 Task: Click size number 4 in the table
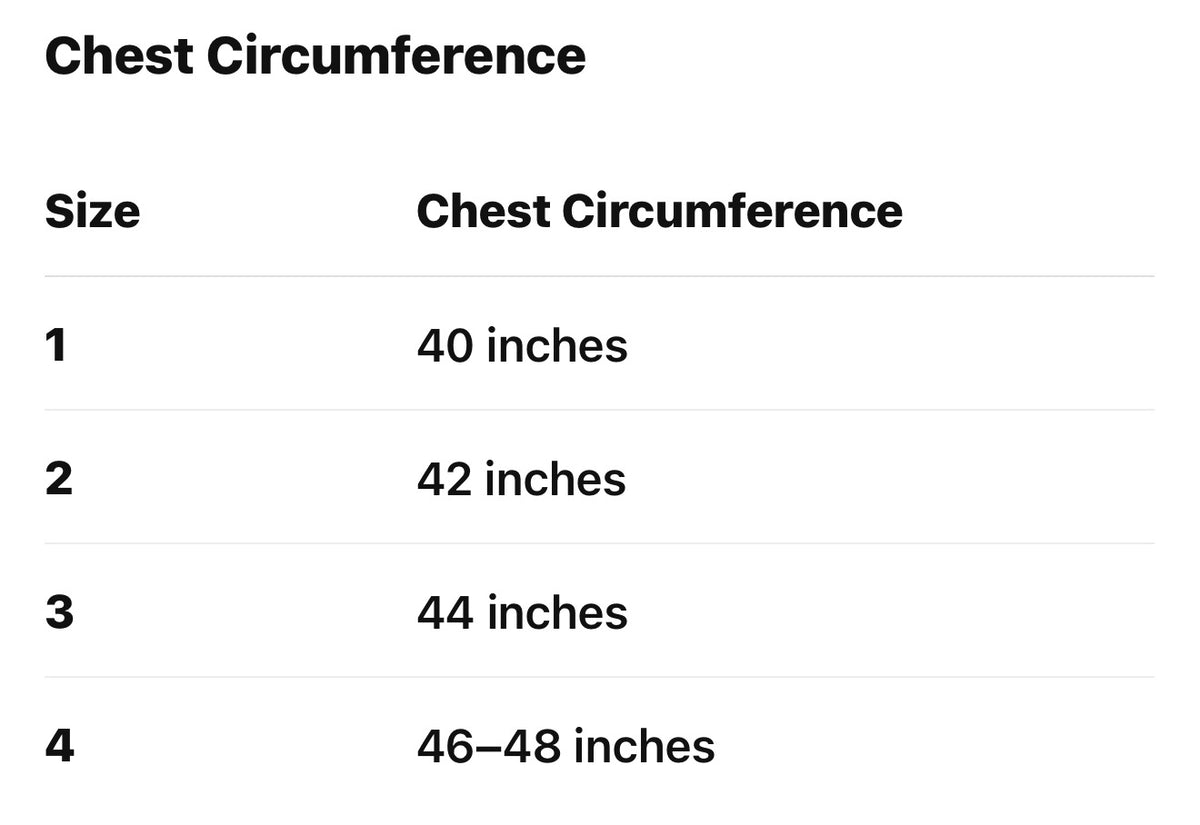coord(59,746)
